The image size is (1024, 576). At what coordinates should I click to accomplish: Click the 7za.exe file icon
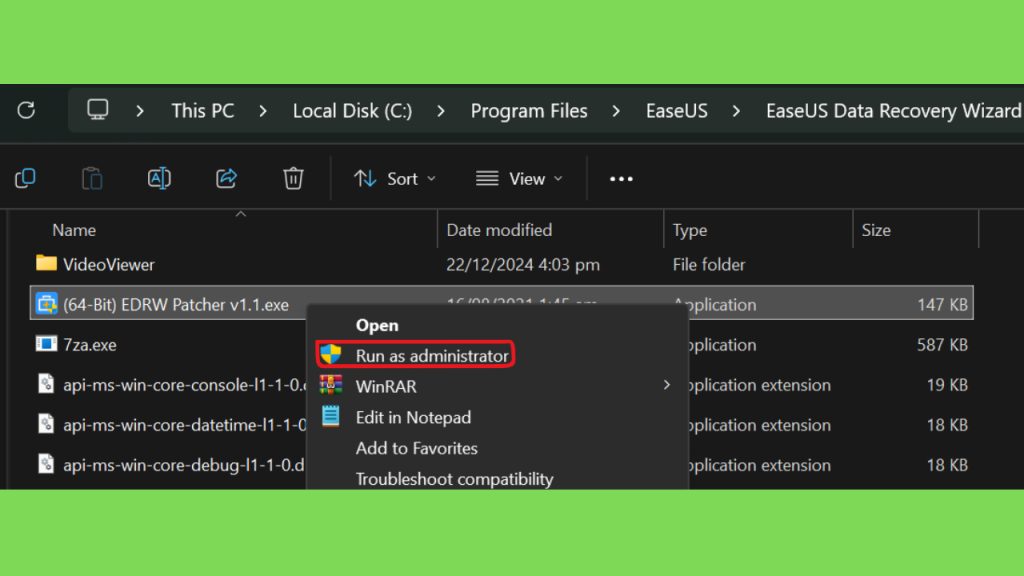(46, 344)
